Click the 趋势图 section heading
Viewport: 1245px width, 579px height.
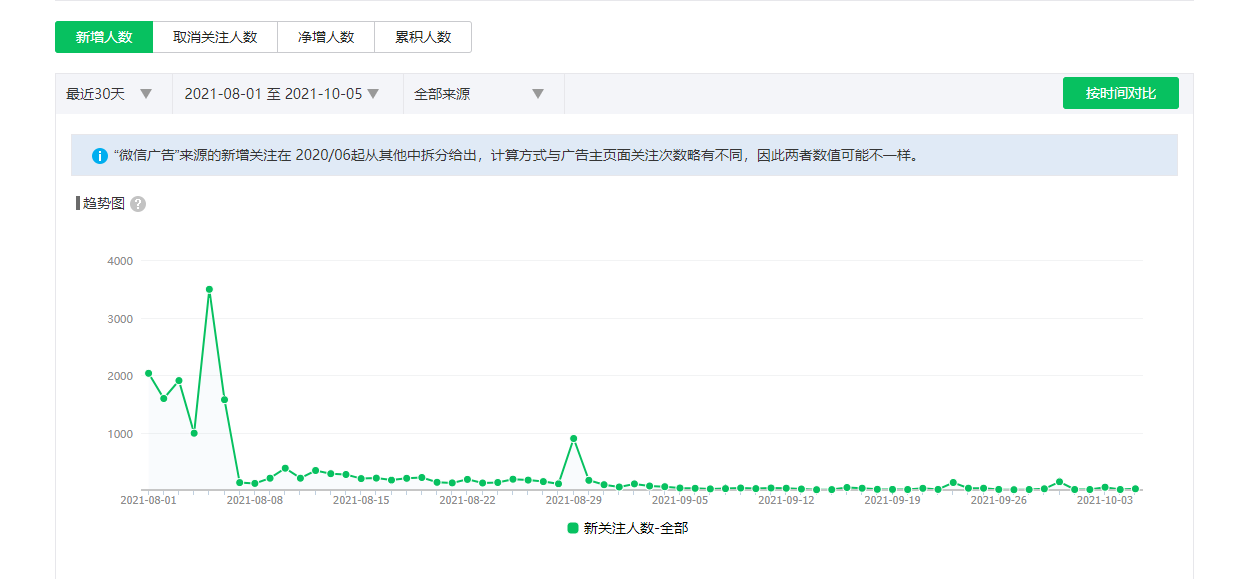pos(103,204)
